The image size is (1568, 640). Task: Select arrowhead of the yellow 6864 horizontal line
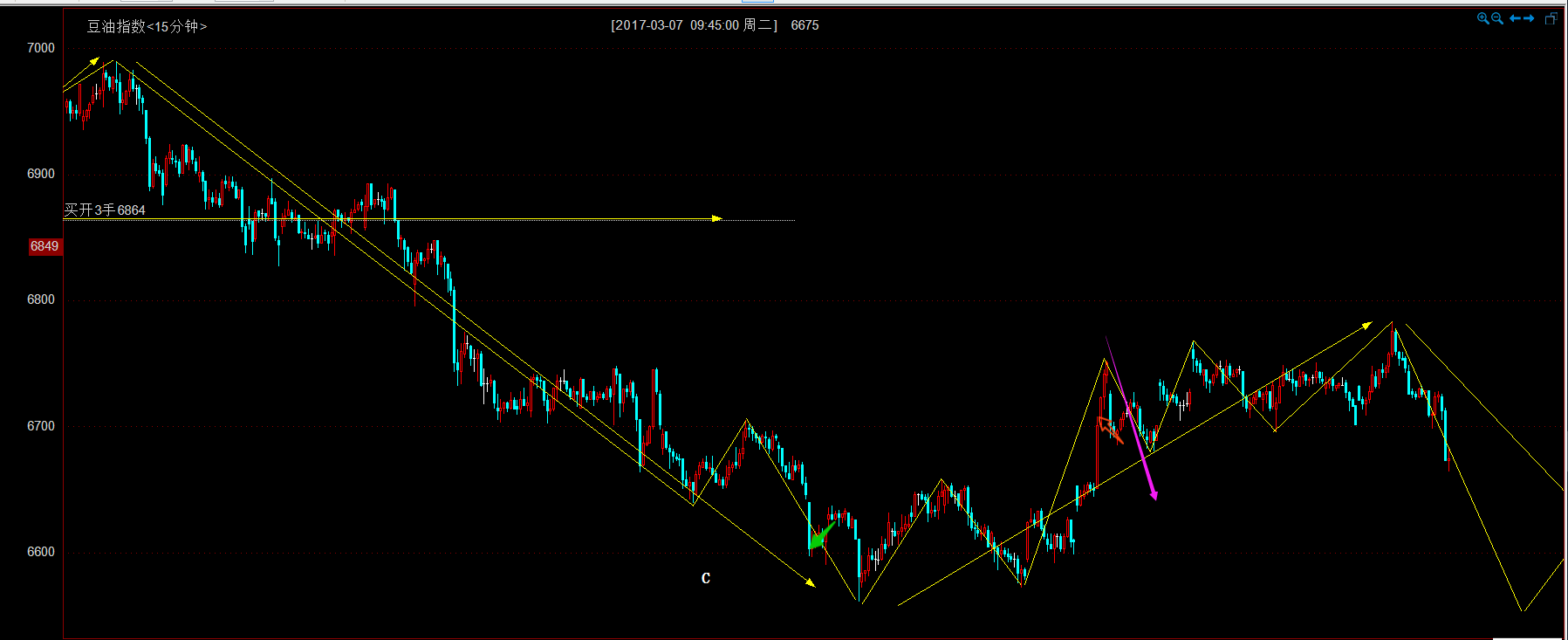click(717, 218)
